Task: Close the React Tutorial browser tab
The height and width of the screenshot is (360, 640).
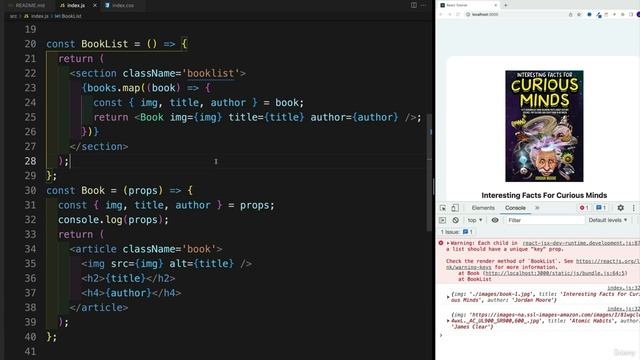Action: click(x=496, y=5)
